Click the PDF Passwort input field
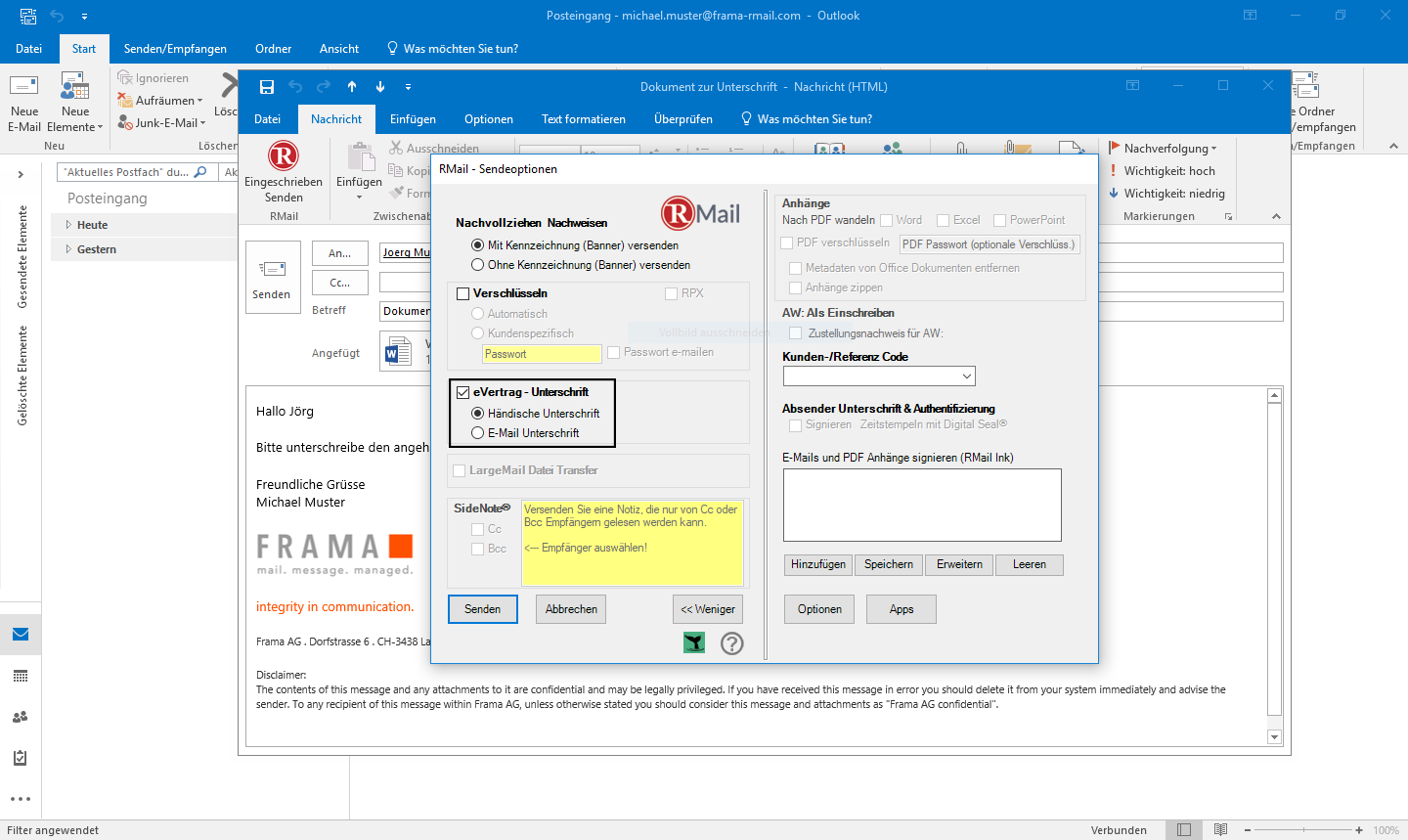 click(x=990, y=244)
